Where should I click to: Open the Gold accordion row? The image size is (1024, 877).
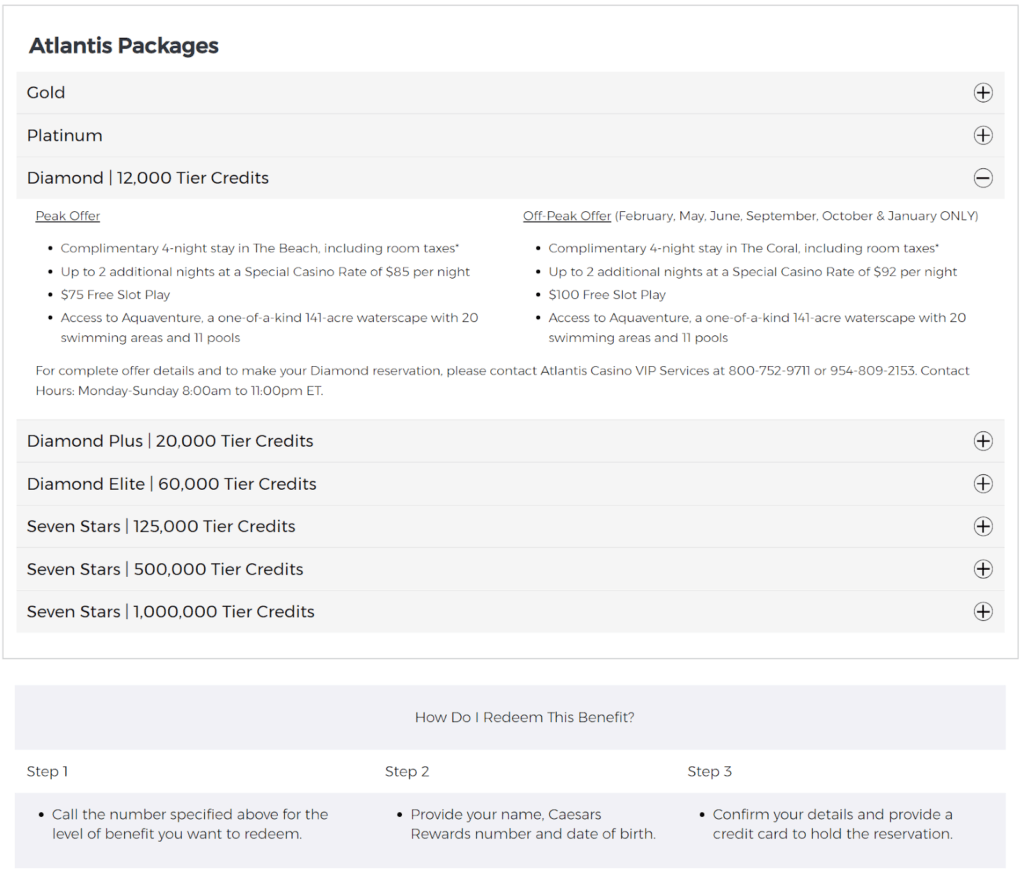coord(510,93)
